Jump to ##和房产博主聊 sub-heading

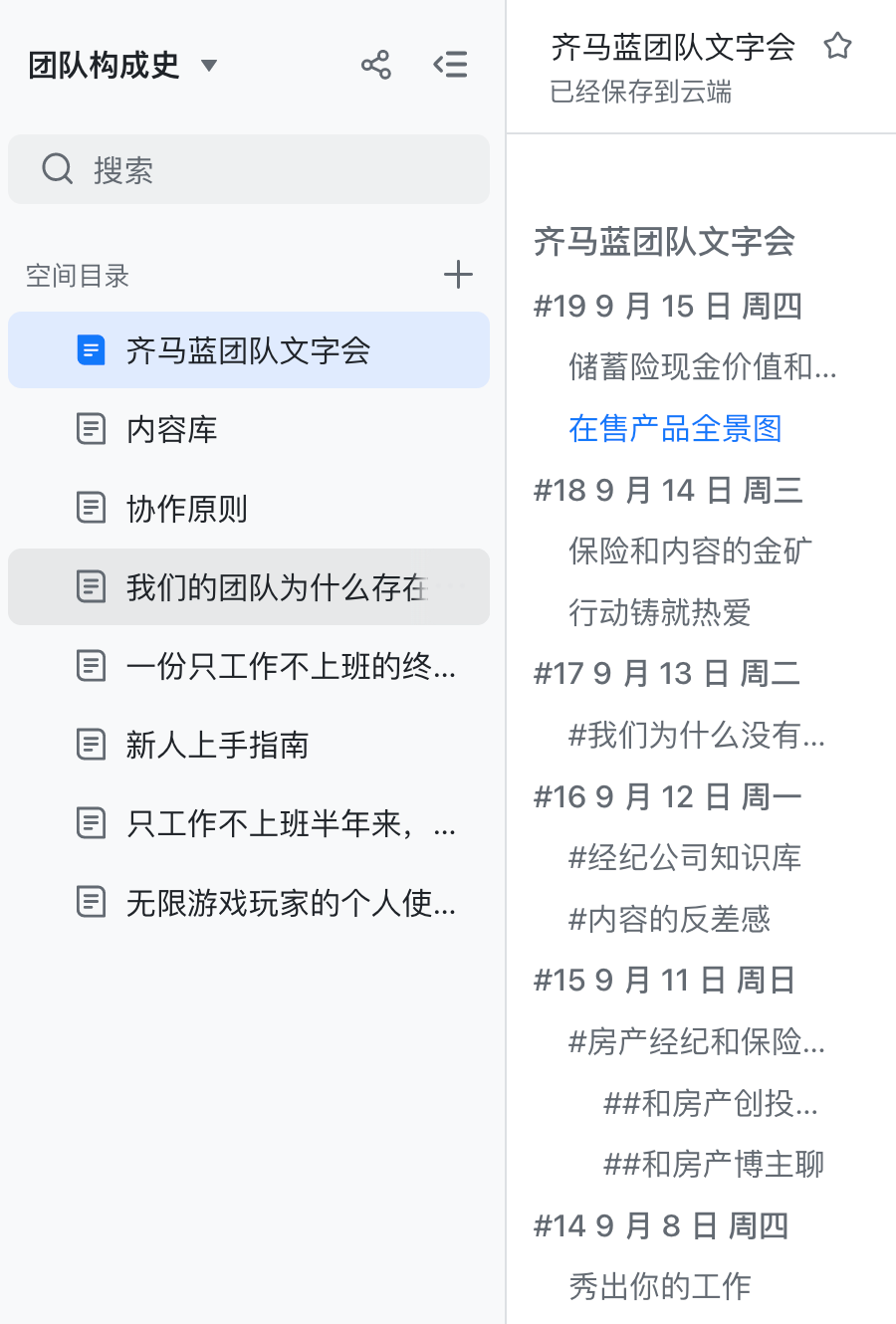[x=714, y=1164]
